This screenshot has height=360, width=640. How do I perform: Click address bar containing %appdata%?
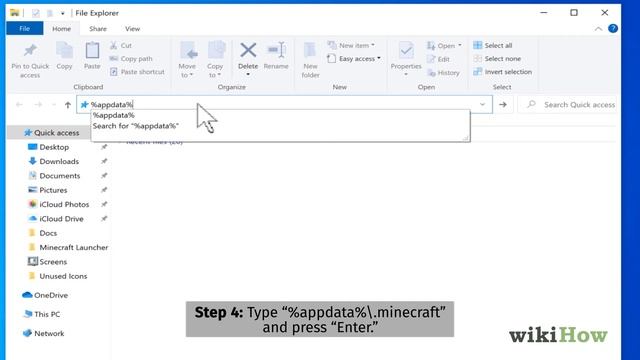pyautogui.click(x=284, y=104)
